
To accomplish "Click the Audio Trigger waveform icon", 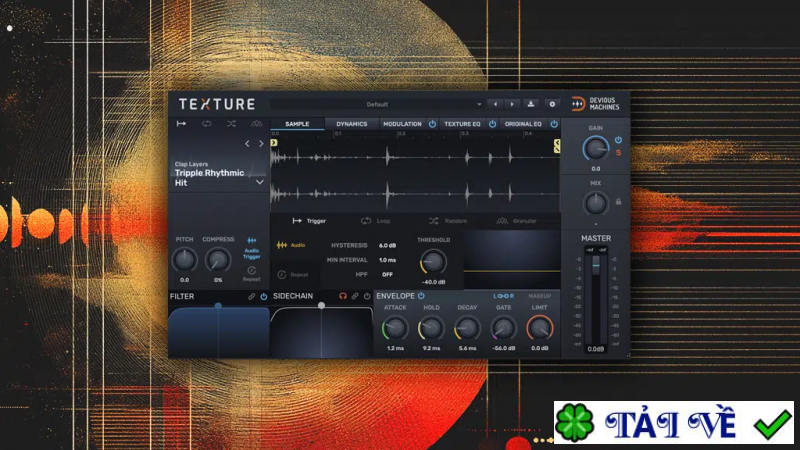I will click(252, 240).
